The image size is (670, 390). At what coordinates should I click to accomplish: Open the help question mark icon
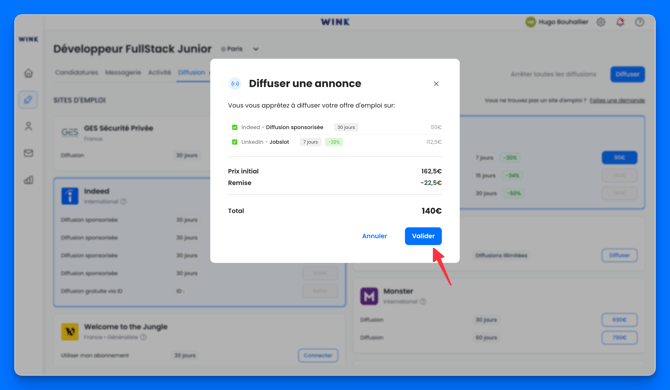[x=639, y=22]
